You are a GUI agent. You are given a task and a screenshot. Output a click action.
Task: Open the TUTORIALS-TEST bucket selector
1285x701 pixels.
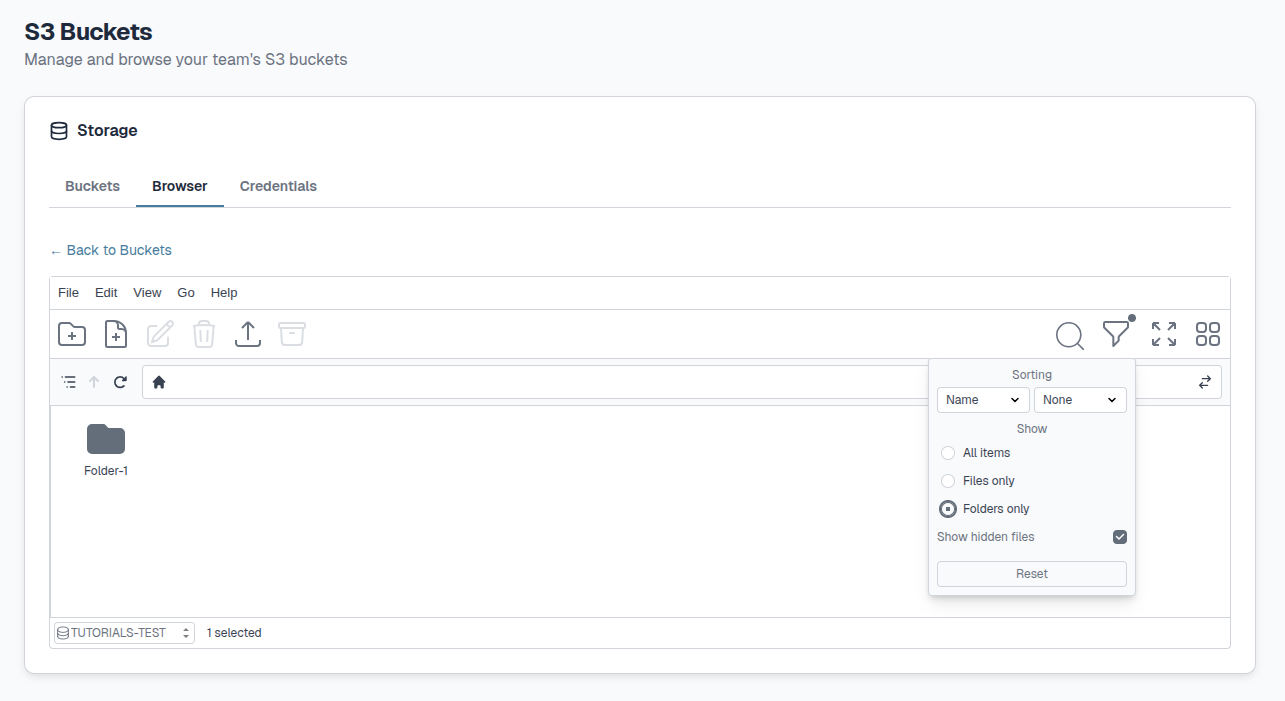click(124, 633)
